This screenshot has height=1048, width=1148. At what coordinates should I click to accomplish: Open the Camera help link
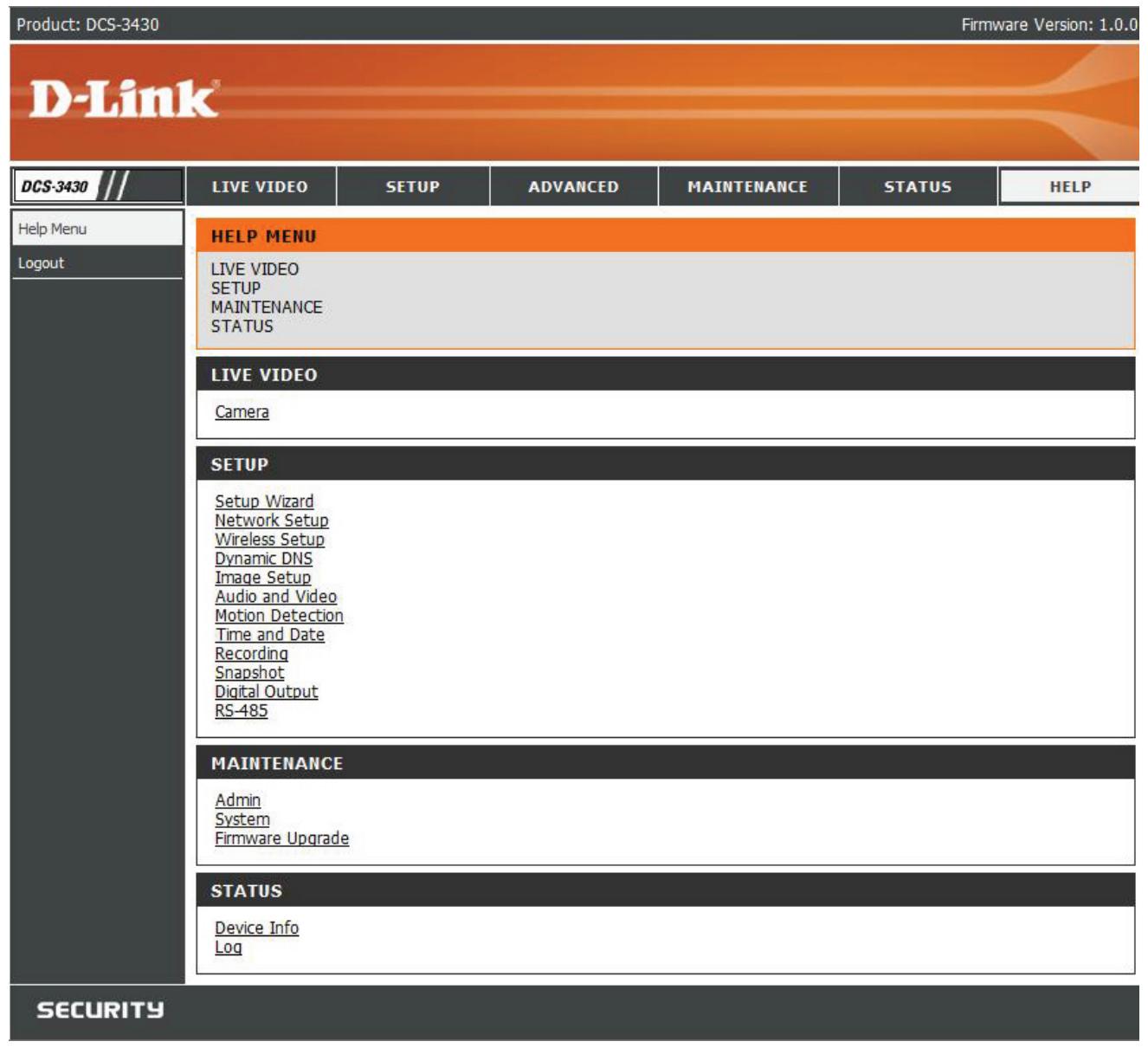point(242,412)
